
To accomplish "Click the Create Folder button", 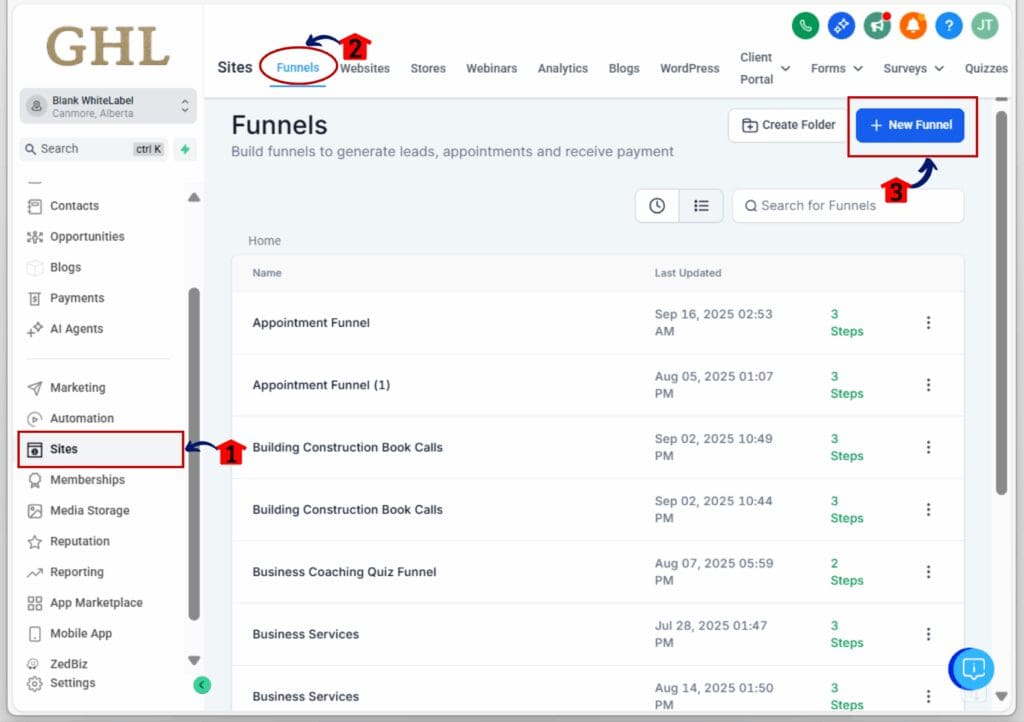I will click(x=785, y=125).
